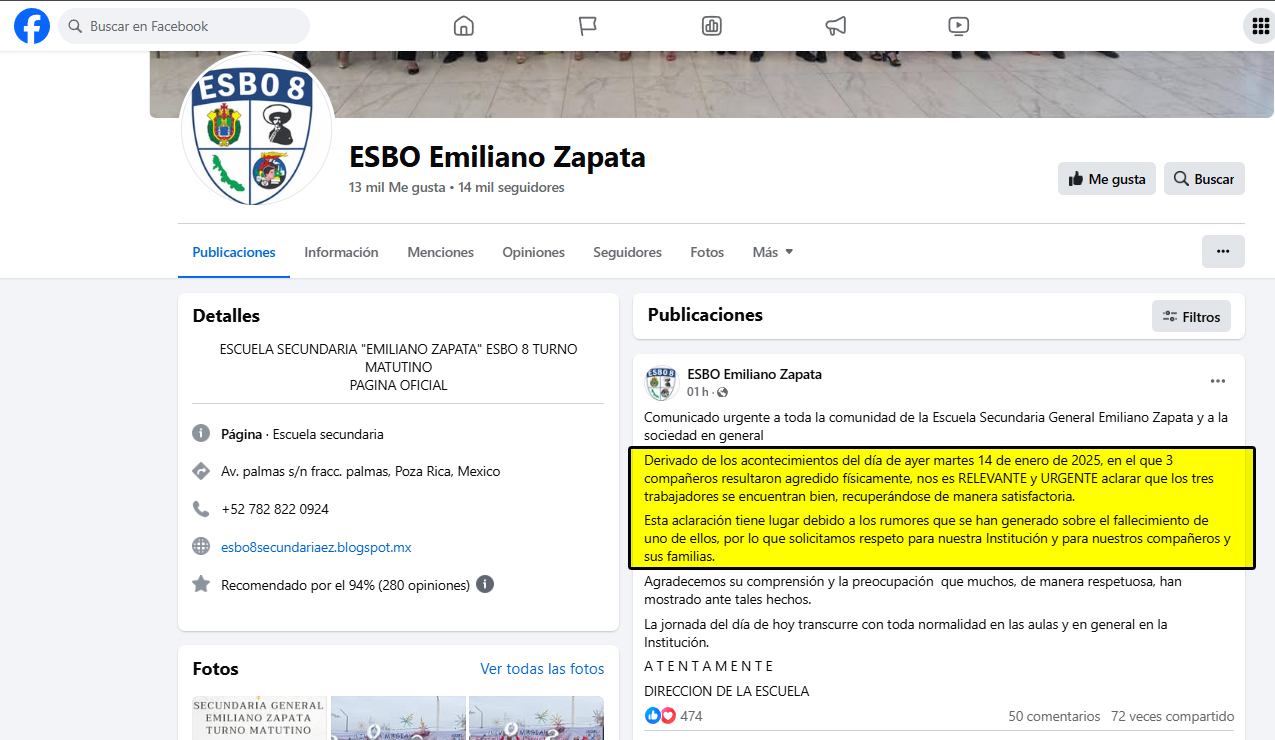Screen dimensions: 1275x740
Task: Click the info icon beside 280 opiniones
Action: pyautogui.click(x=485, y=584)
